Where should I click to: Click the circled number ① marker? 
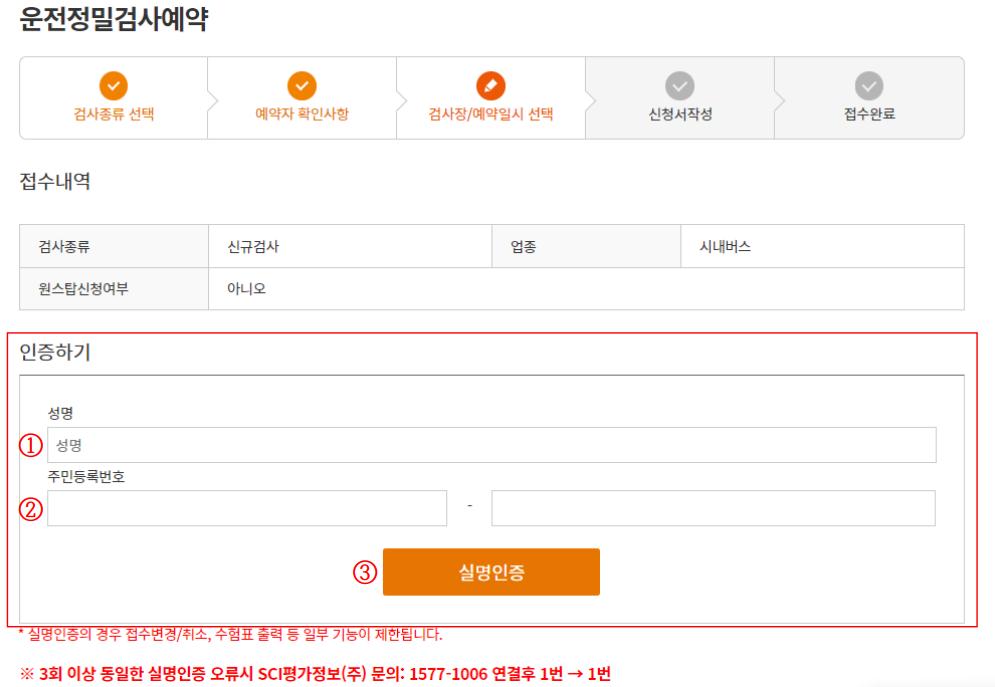click(x=30, y=445)
